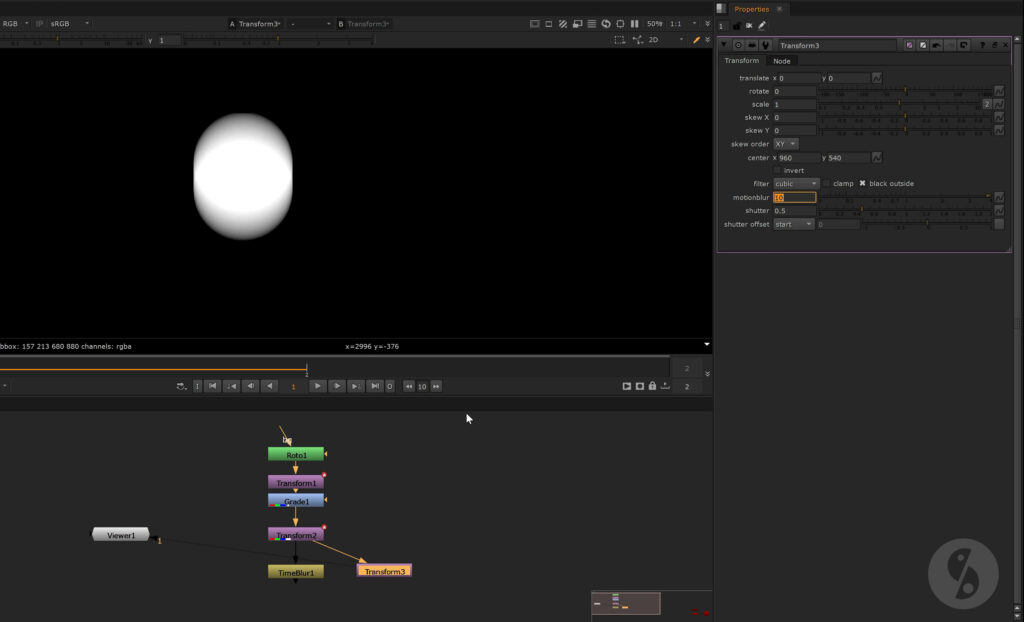
Task: Click the gray gradient tile color icon
Action: [x=923, y=45]
